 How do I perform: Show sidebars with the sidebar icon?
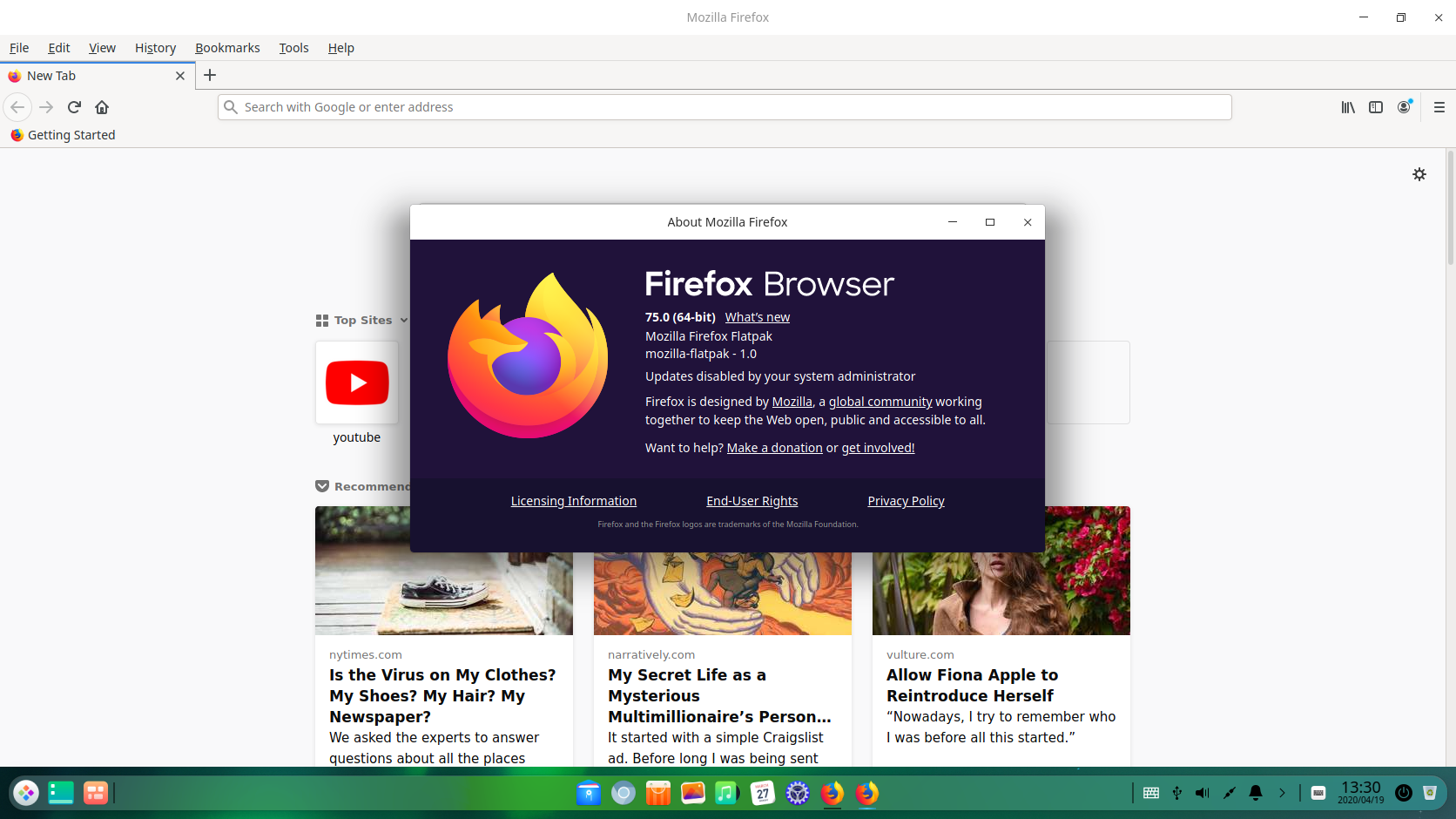pos(1376,107)
